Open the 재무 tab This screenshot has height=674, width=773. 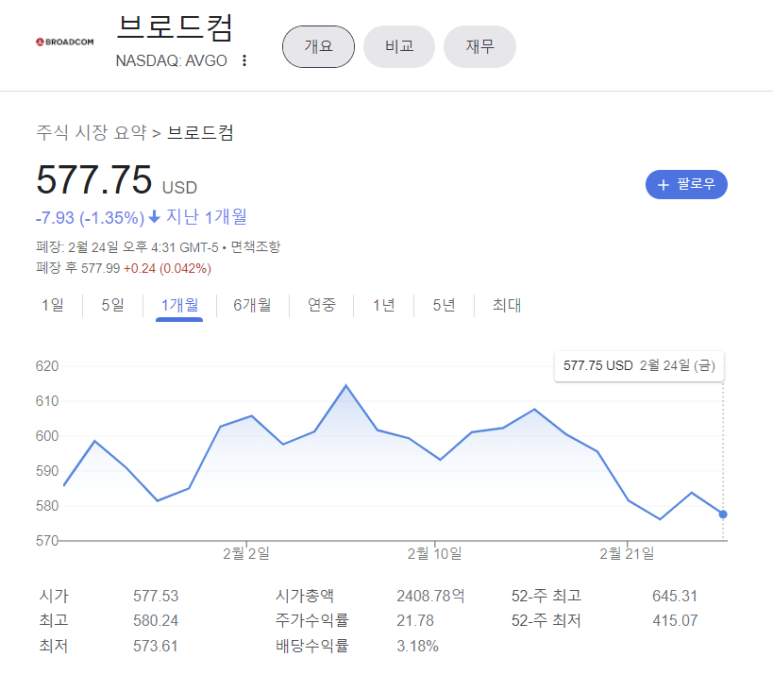coord(480,47)
